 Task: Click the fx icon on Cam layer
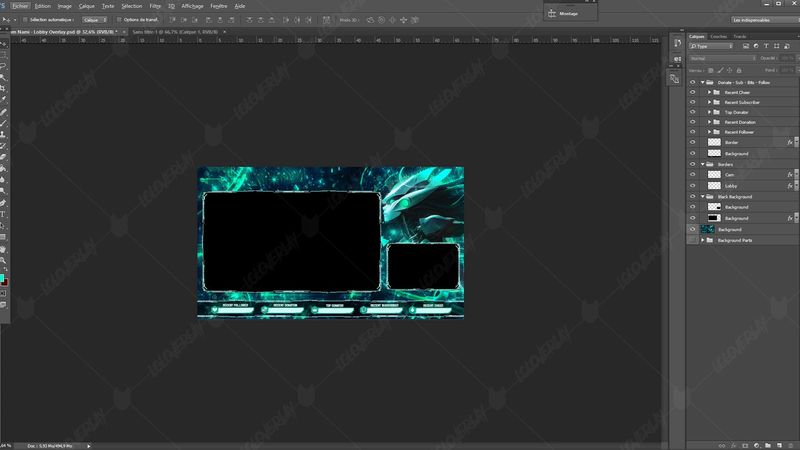tap(789, 174)
